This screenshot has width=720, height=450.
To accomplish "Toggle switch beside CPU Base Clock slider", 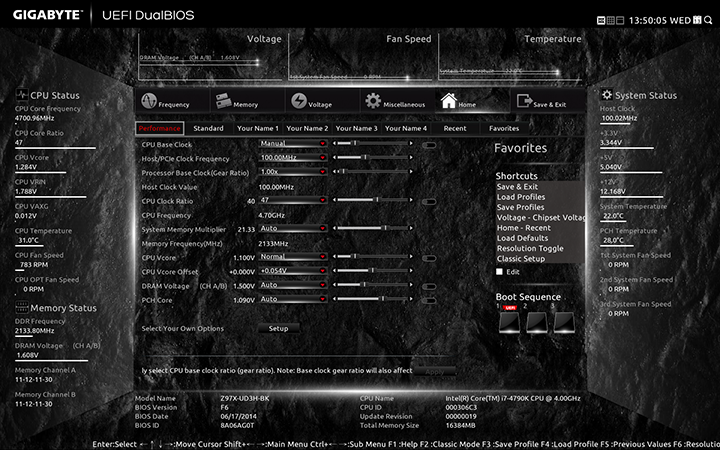I will 429,144.
